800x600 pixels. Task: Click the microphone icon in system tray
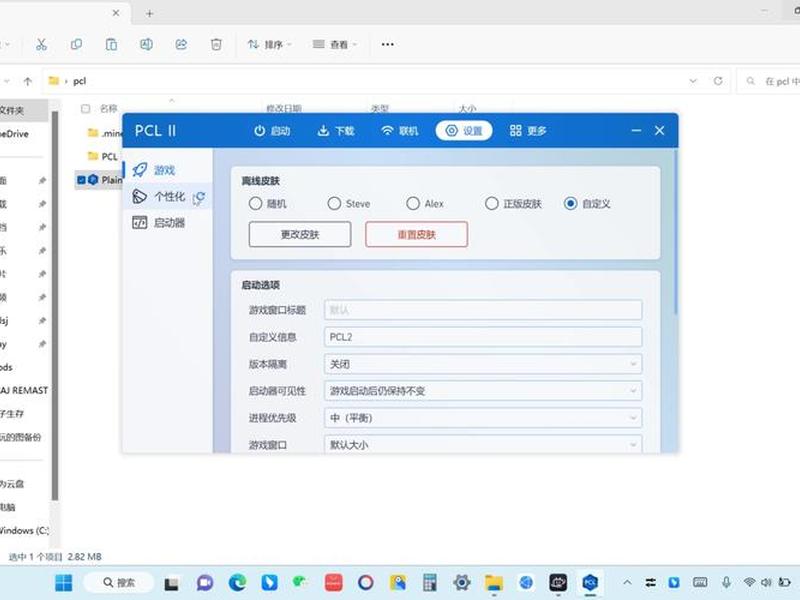(x=726, y=582)
